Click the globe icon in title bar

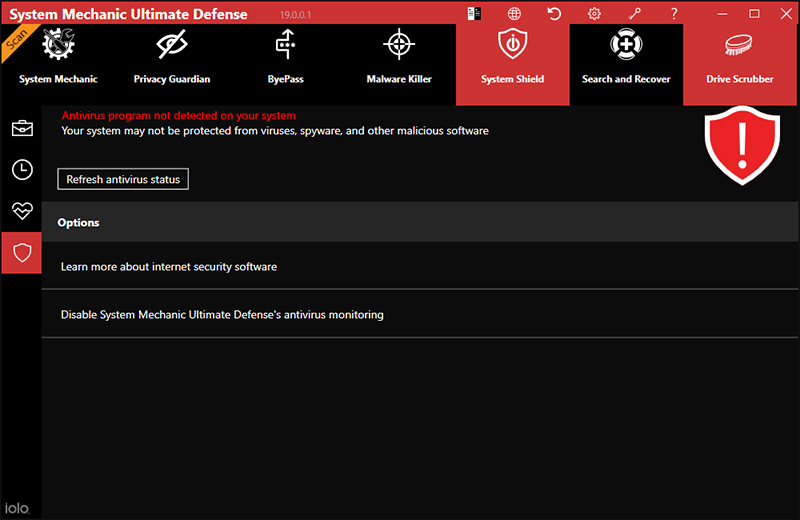(x=514, y=14)
